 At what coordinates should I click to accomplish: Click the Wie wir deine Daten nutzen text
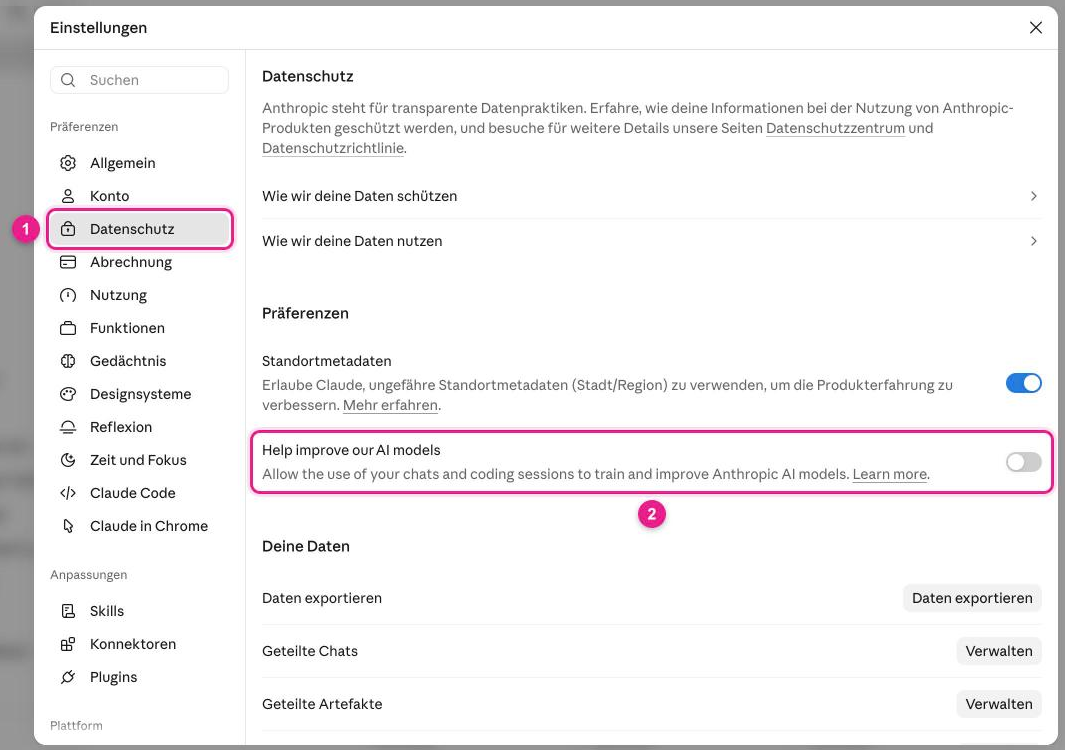(352, 241)
